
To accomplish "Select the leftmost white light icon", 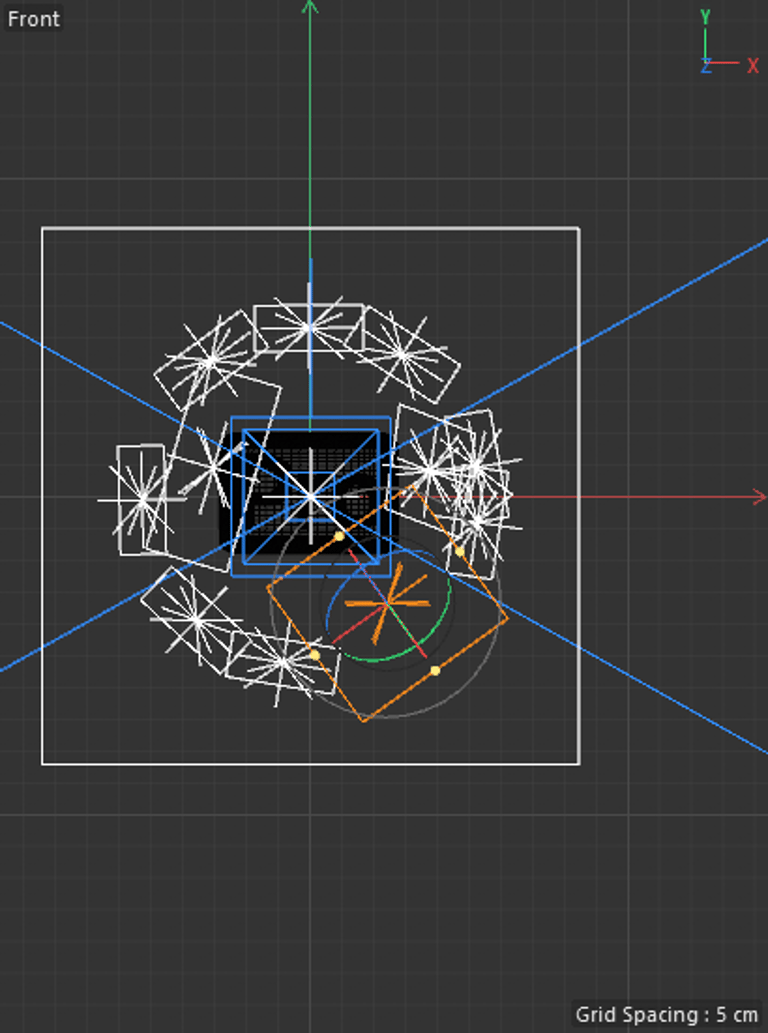I will tap(142, 500).
